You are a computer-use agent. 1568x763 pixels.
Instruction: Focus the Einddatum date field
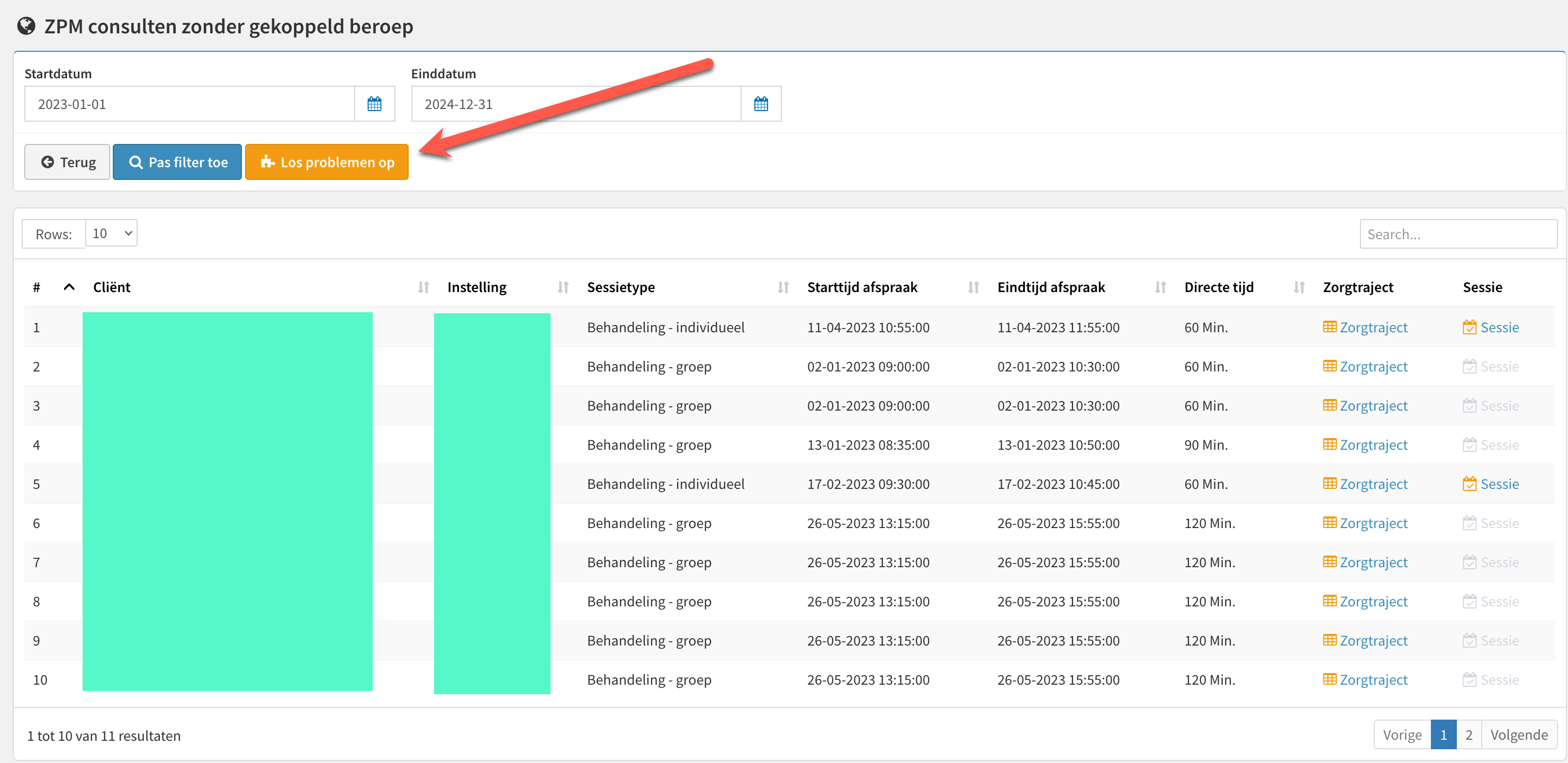tap(576, 104)
